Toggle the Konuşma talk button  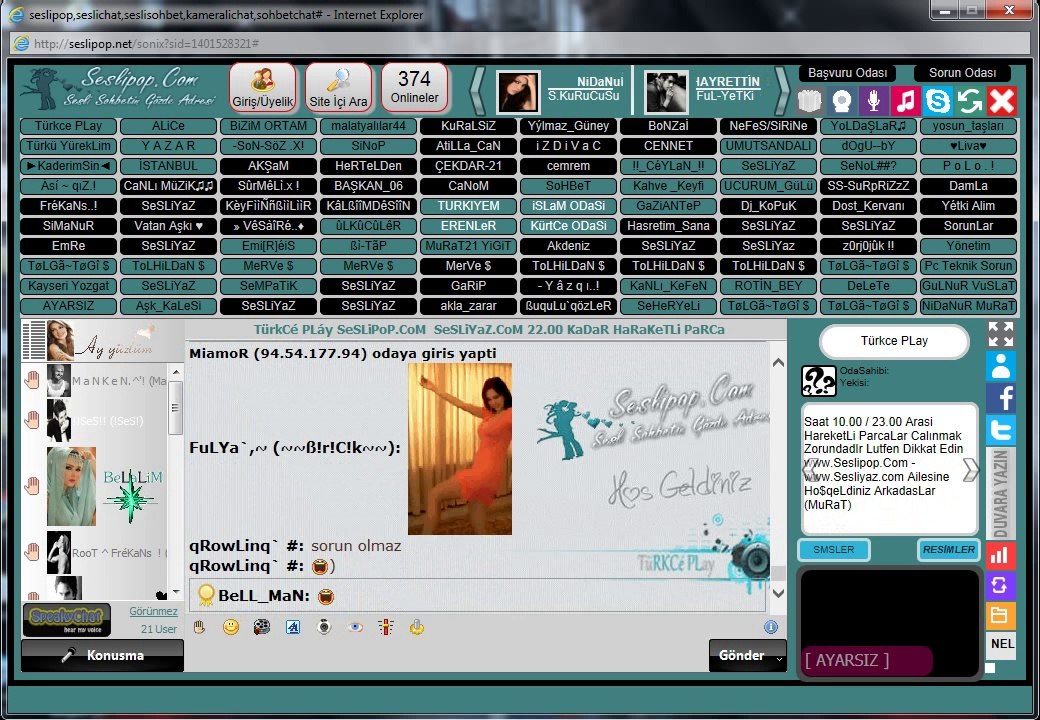tap(102, 655)
